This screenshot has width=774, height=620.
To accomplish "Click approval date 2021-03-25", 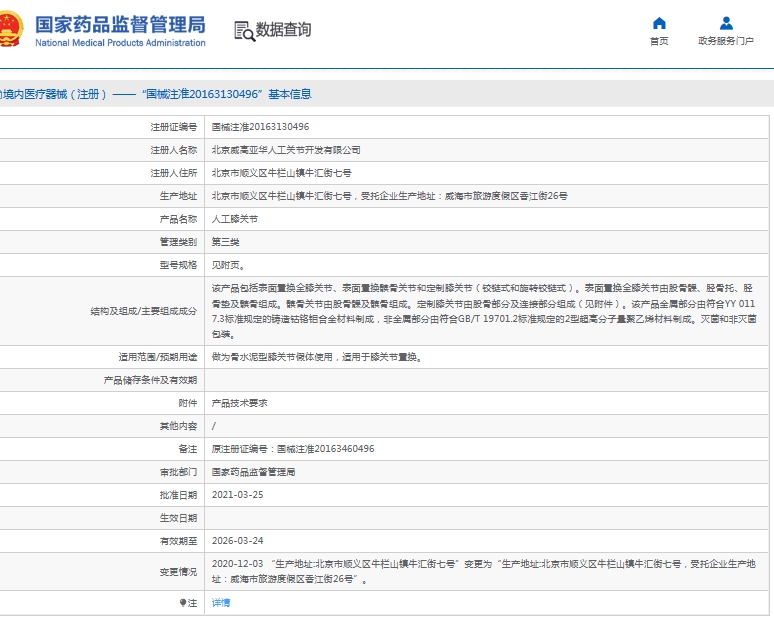I will 237,495.
